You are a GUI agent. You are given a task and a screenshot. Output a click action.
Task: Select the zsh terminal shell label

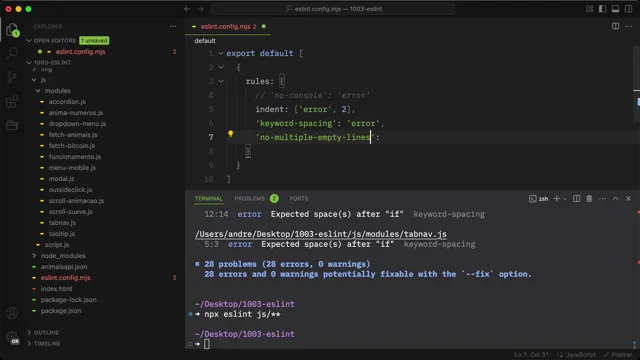coord(538,199)
